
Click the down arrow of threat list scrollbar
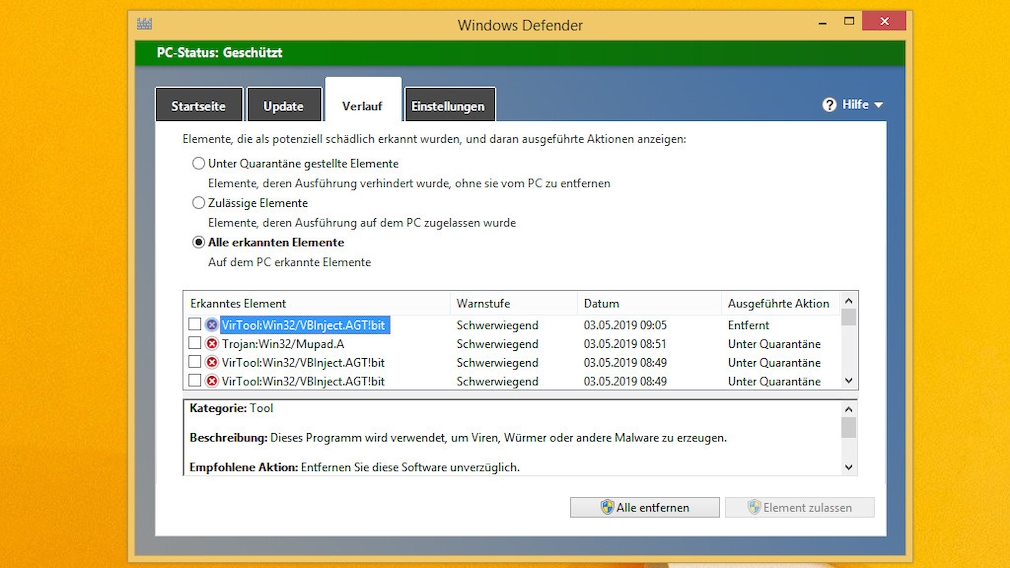[x=848, y=381]
